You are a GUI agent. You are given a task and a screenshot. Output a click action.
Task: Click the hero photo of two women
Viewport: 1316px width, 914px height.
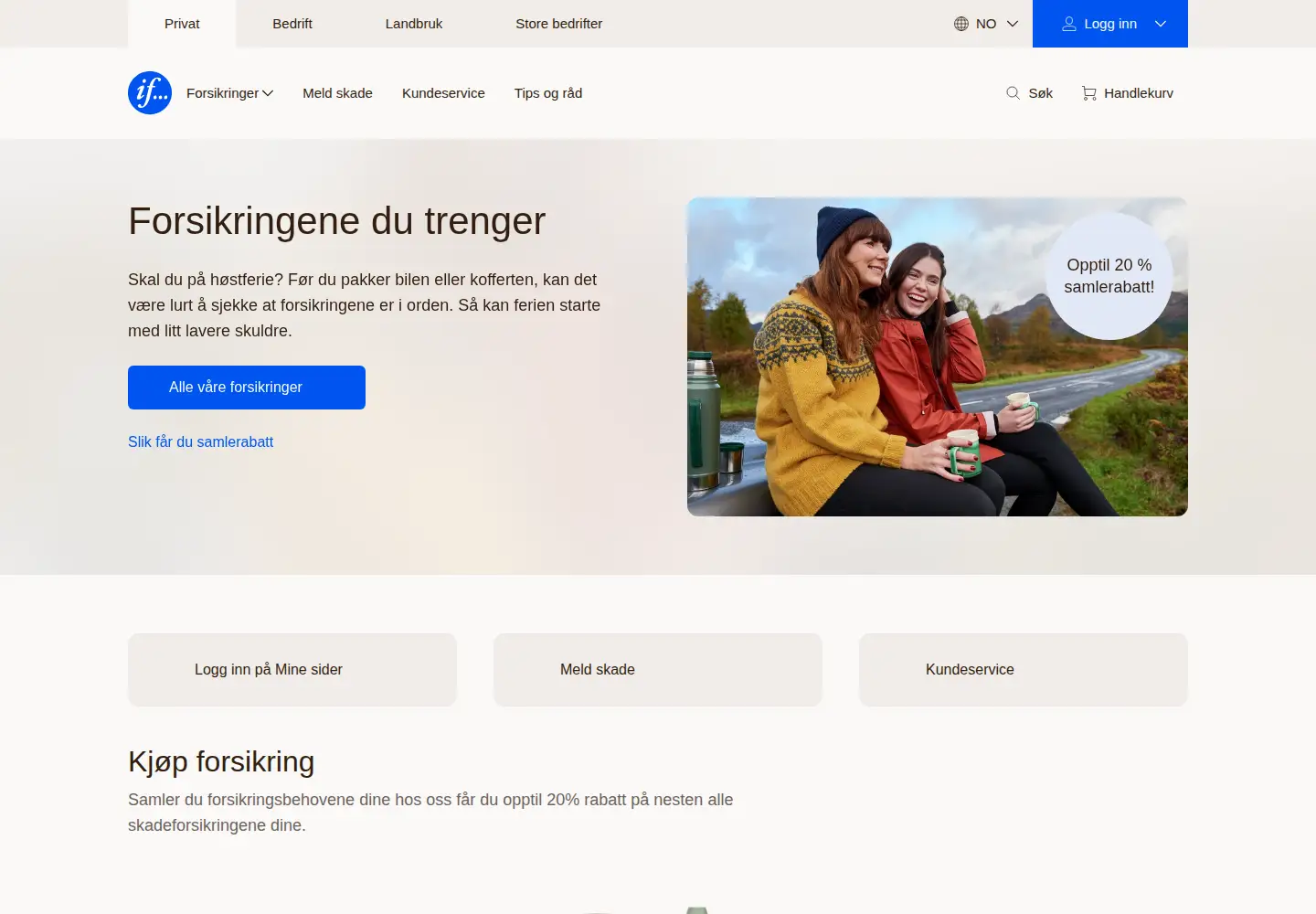[x=938, y=357]
